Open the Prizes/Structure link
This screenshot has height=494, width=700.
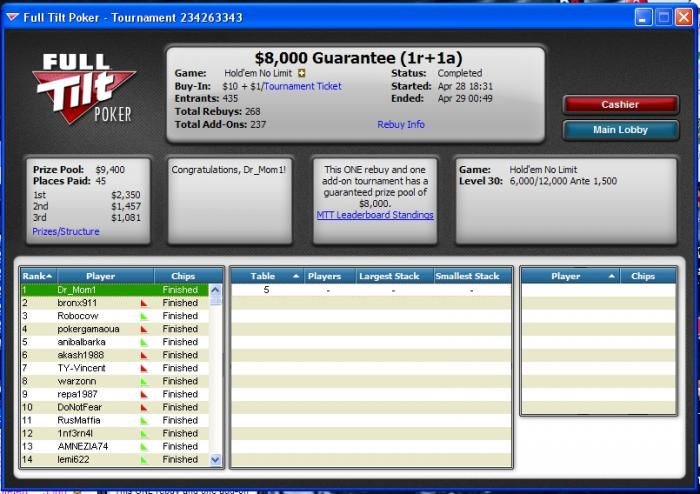click(x=66, y=232)
